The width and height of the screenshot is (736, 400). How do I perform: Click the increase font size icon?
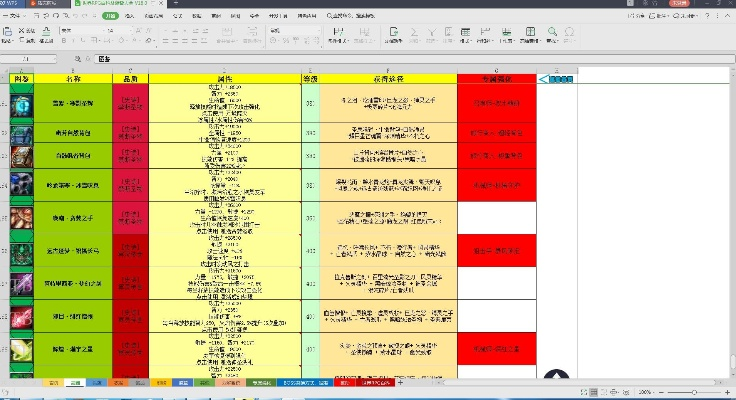[x=138, y=30]
